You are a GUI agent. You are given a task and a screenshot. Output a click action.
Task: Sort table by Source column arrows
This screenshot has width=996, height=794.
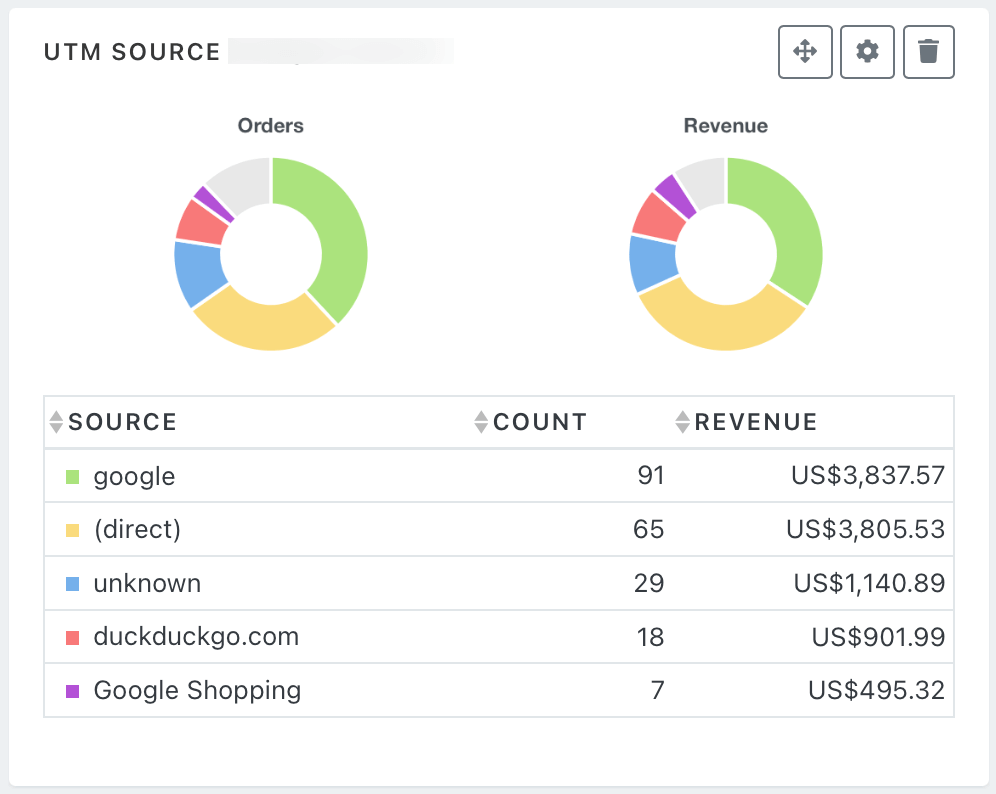(x=56, y=422)
